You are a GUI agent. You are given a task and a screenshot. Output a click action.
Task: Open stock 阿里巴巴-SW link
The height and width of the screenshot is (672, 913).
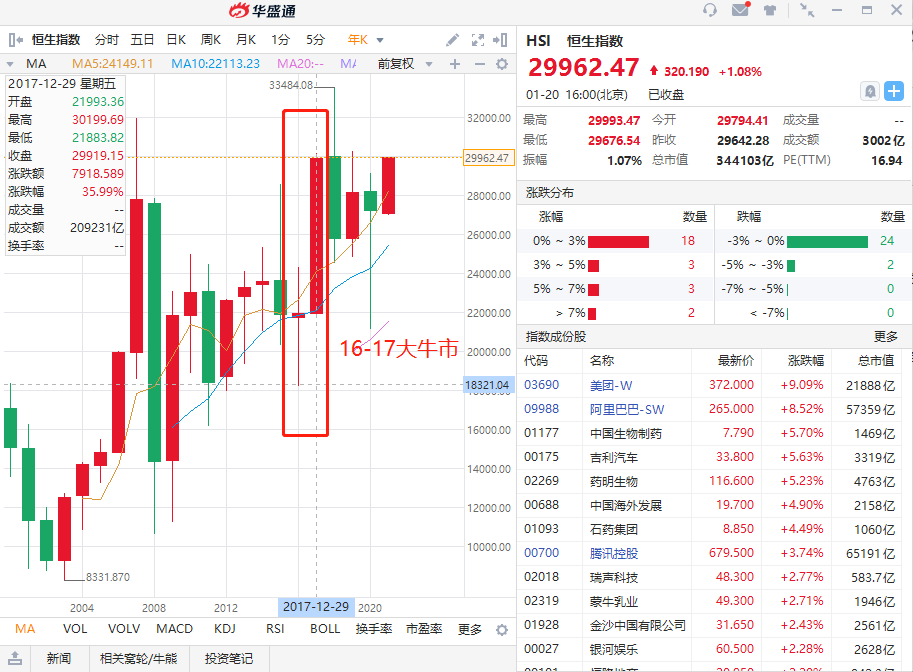pyautogui.click(x=627, y=409)
